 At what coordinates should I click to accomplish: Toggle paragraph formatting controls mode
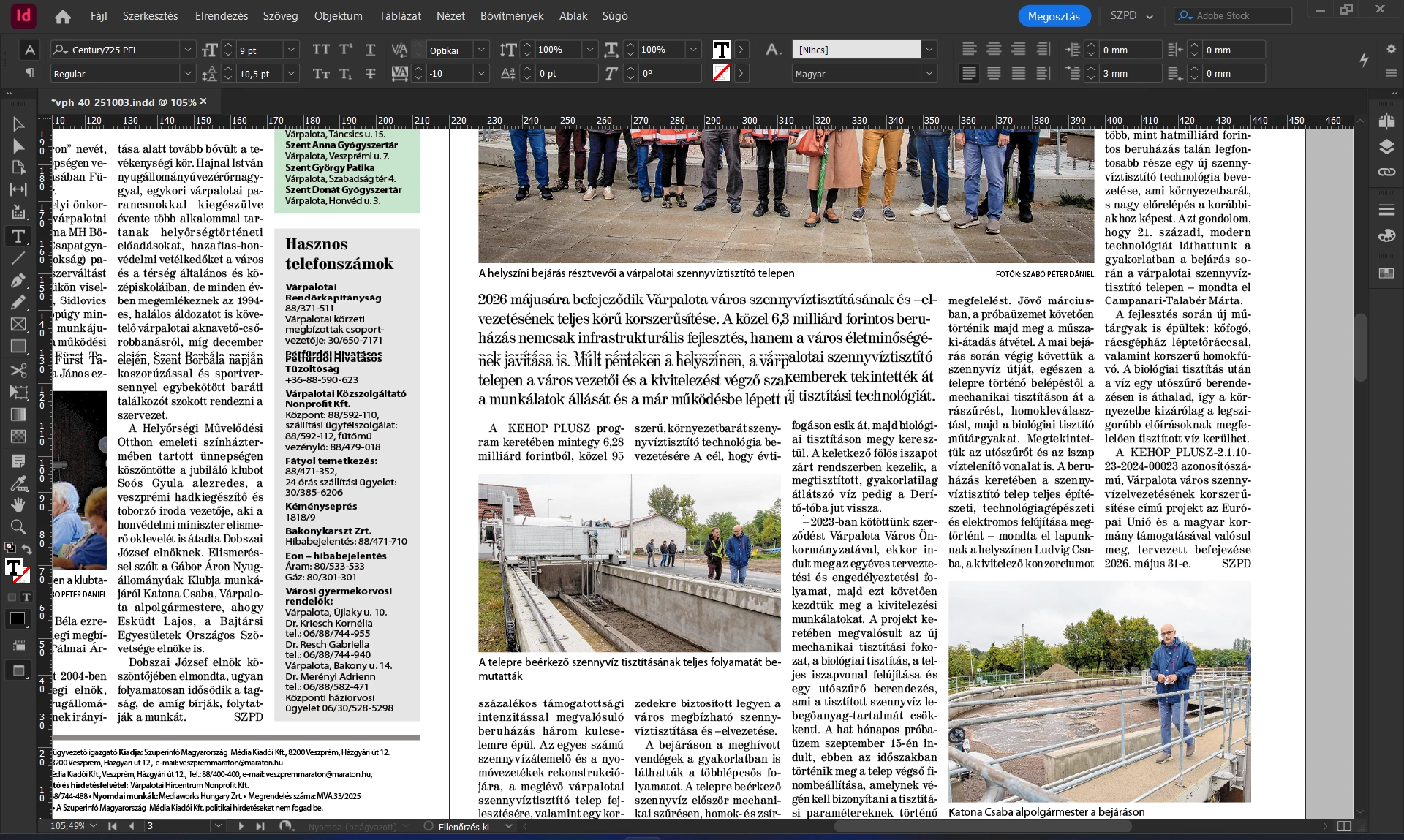click(x=30, y=73)
